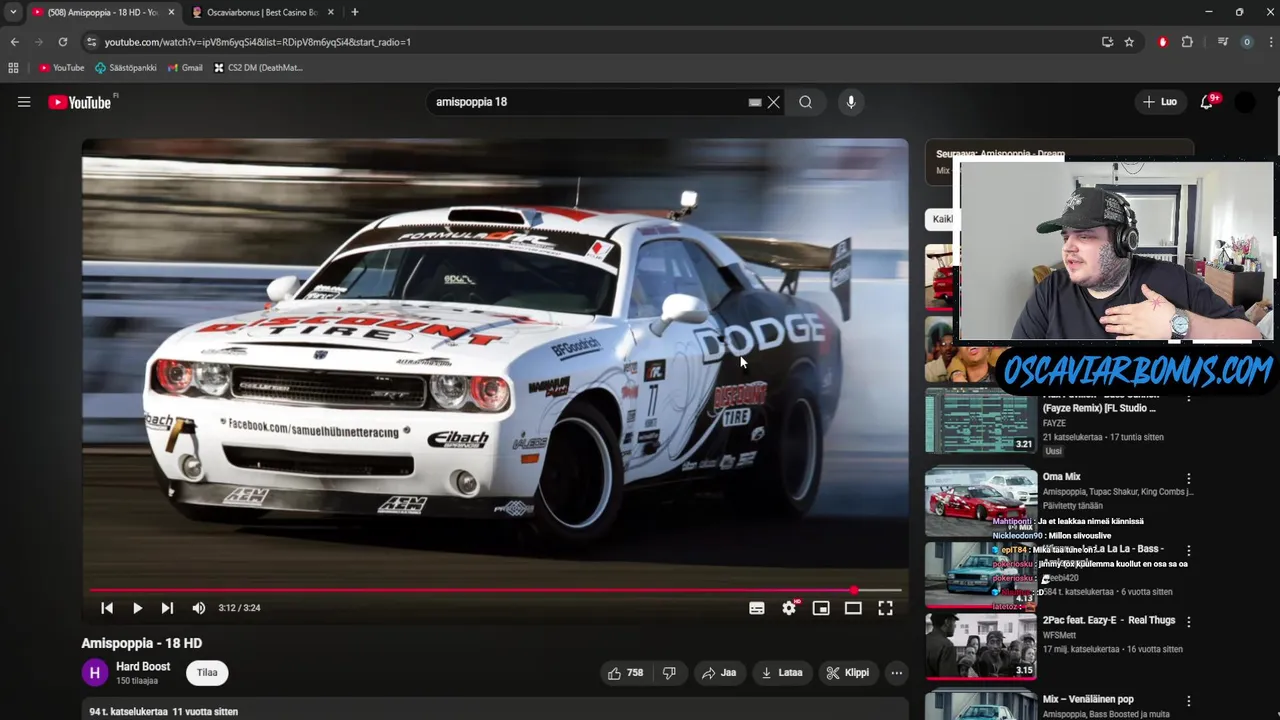Open the YouTube bookmark
1280x720 pixels.
61,68
